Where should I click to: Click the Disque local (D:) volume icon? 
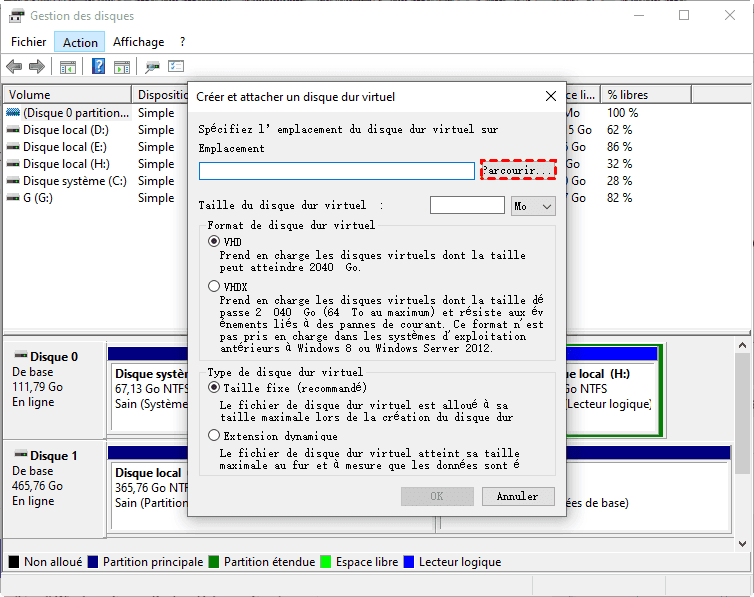coord(13,130)
